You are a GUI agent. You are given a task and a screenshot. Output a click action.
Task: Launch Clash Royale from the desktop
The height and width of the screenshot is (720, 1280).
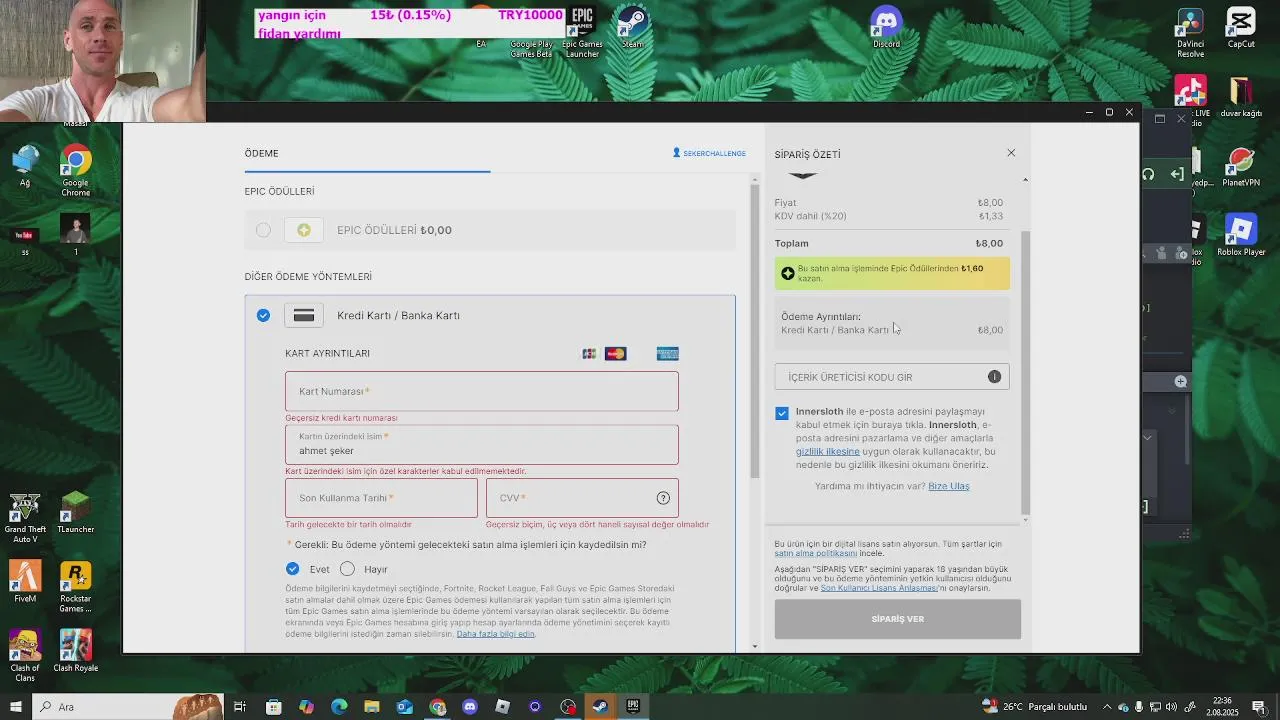point(75,650)
